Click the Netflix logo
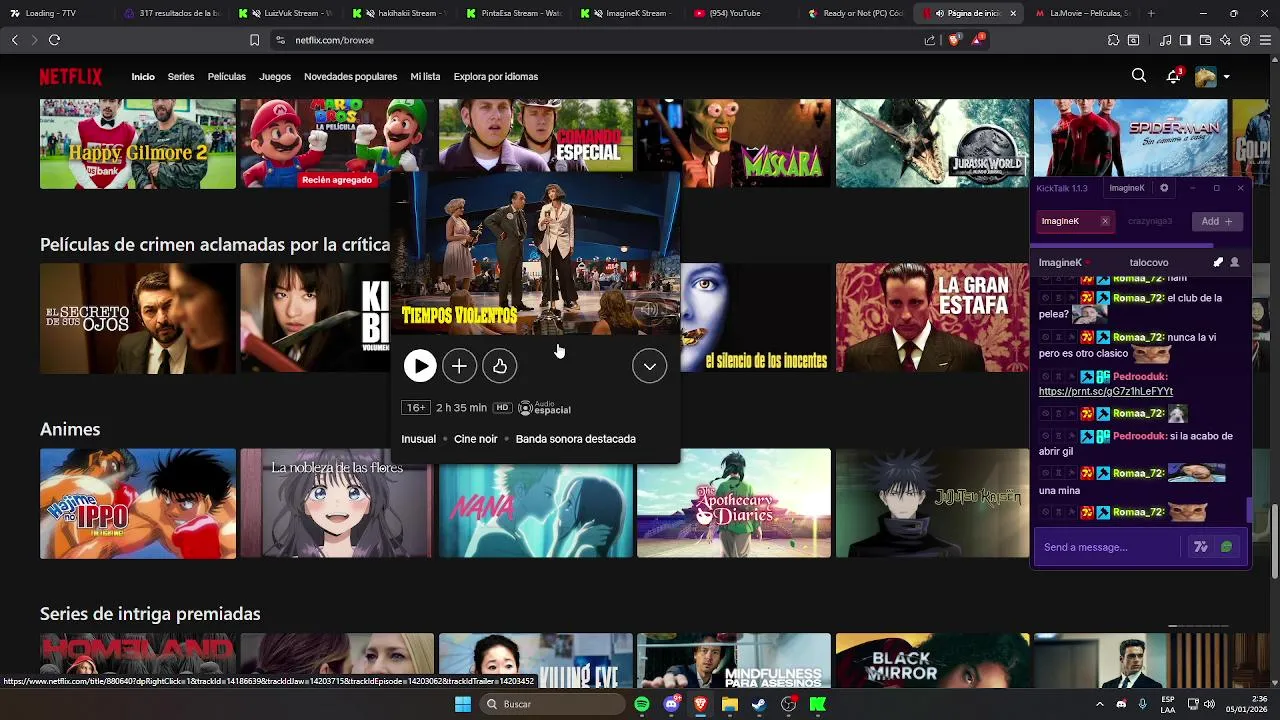 click(71, 77)
